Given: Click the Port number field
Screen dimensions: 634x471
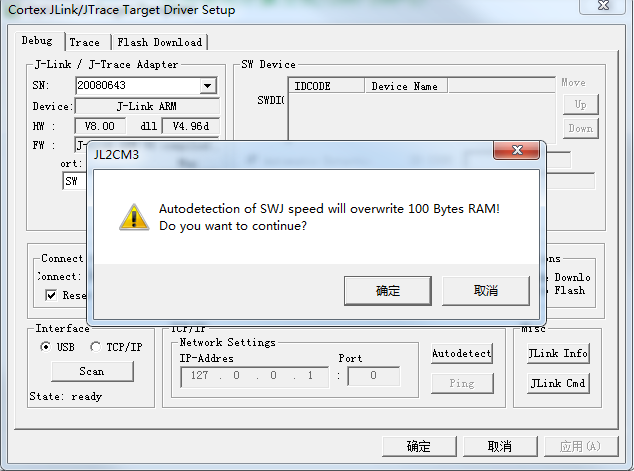Looking at the screenshot, I should [374, 376].
